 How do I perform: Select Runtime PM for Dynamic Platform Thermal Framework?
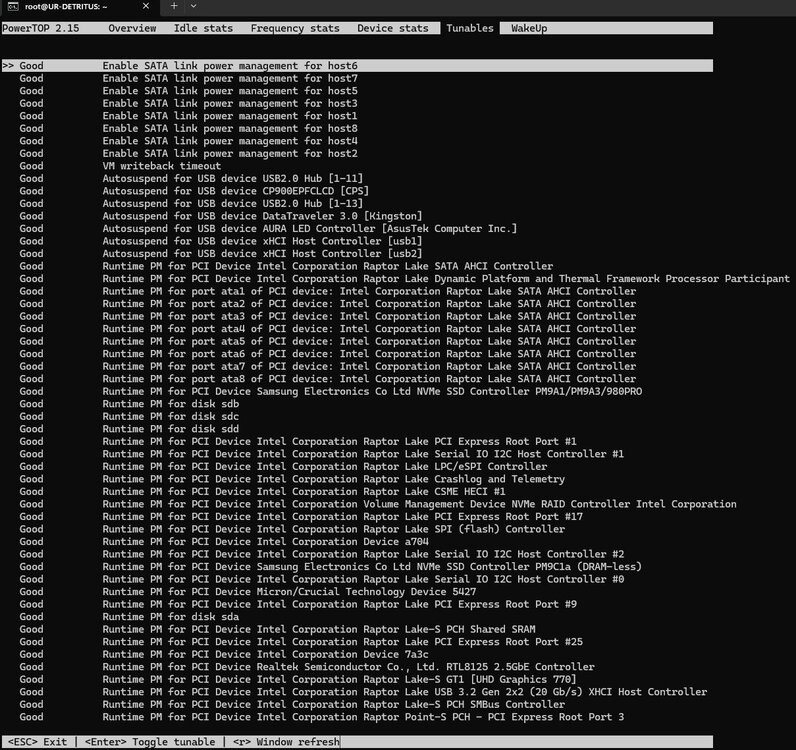point(405,279)
